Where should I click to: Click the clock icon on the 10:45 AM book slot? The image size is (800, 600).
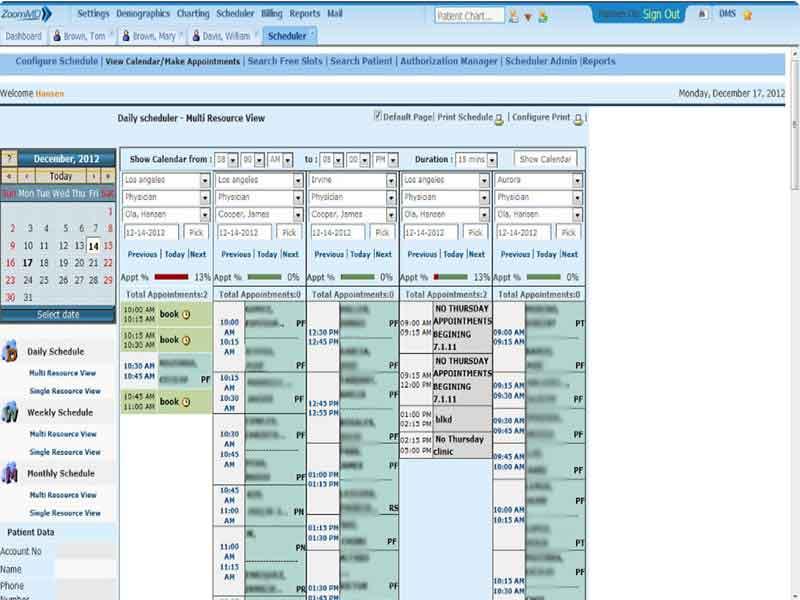[x=186, y=402]
